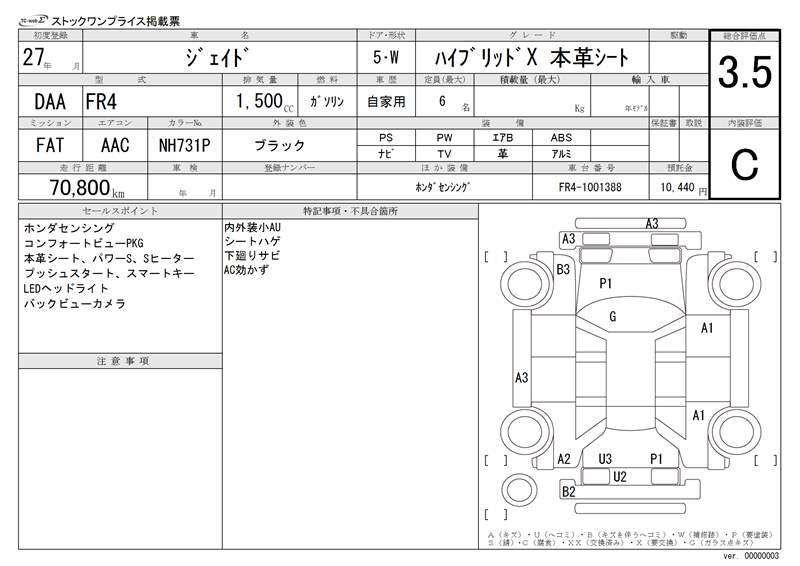Select the displacement 1,500cc
Viewport: 800px width, 566px height.
tap(264, 102)
